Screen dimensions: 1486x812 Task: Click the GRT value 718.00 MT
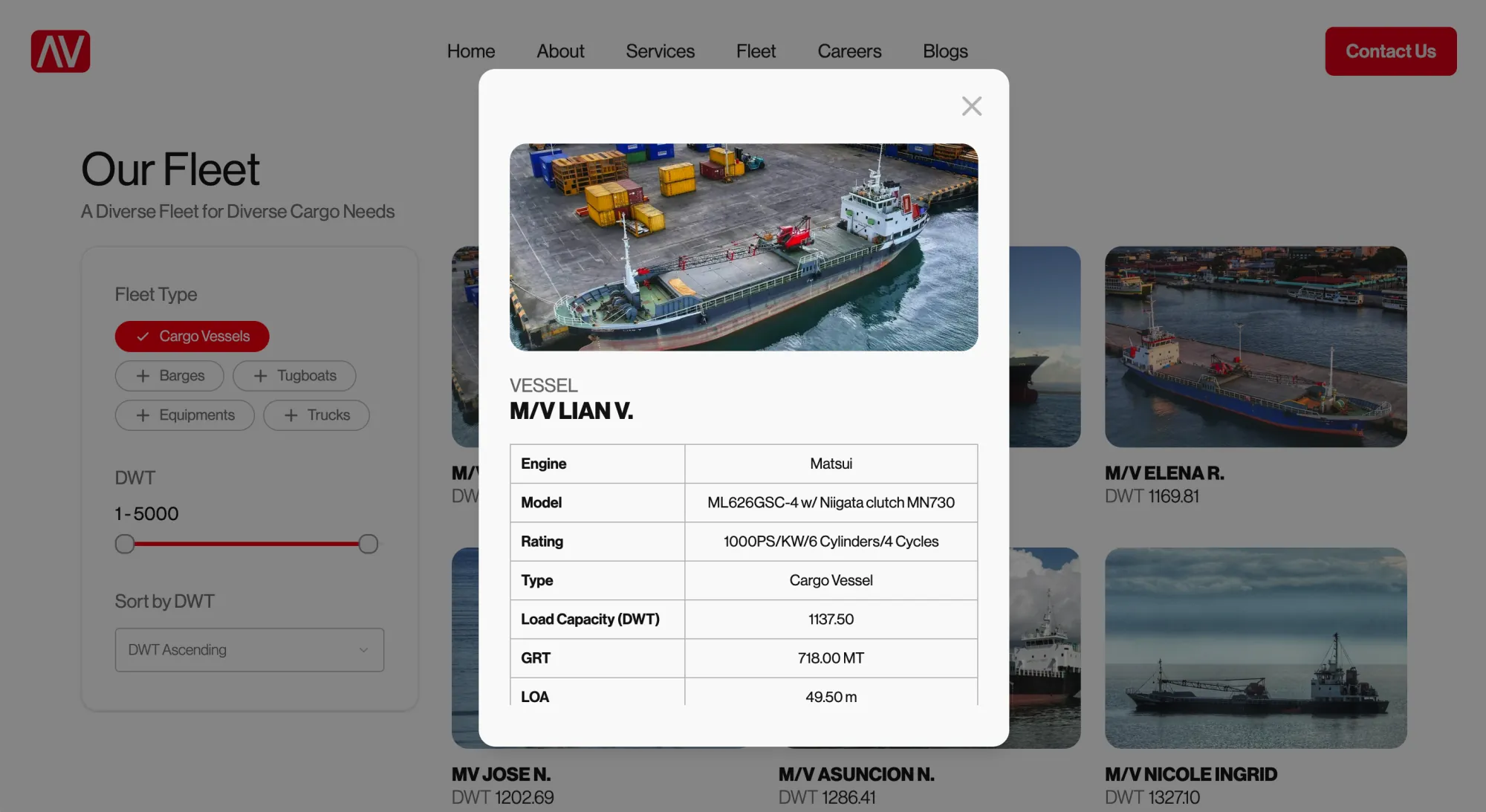[x=831, y=658]
